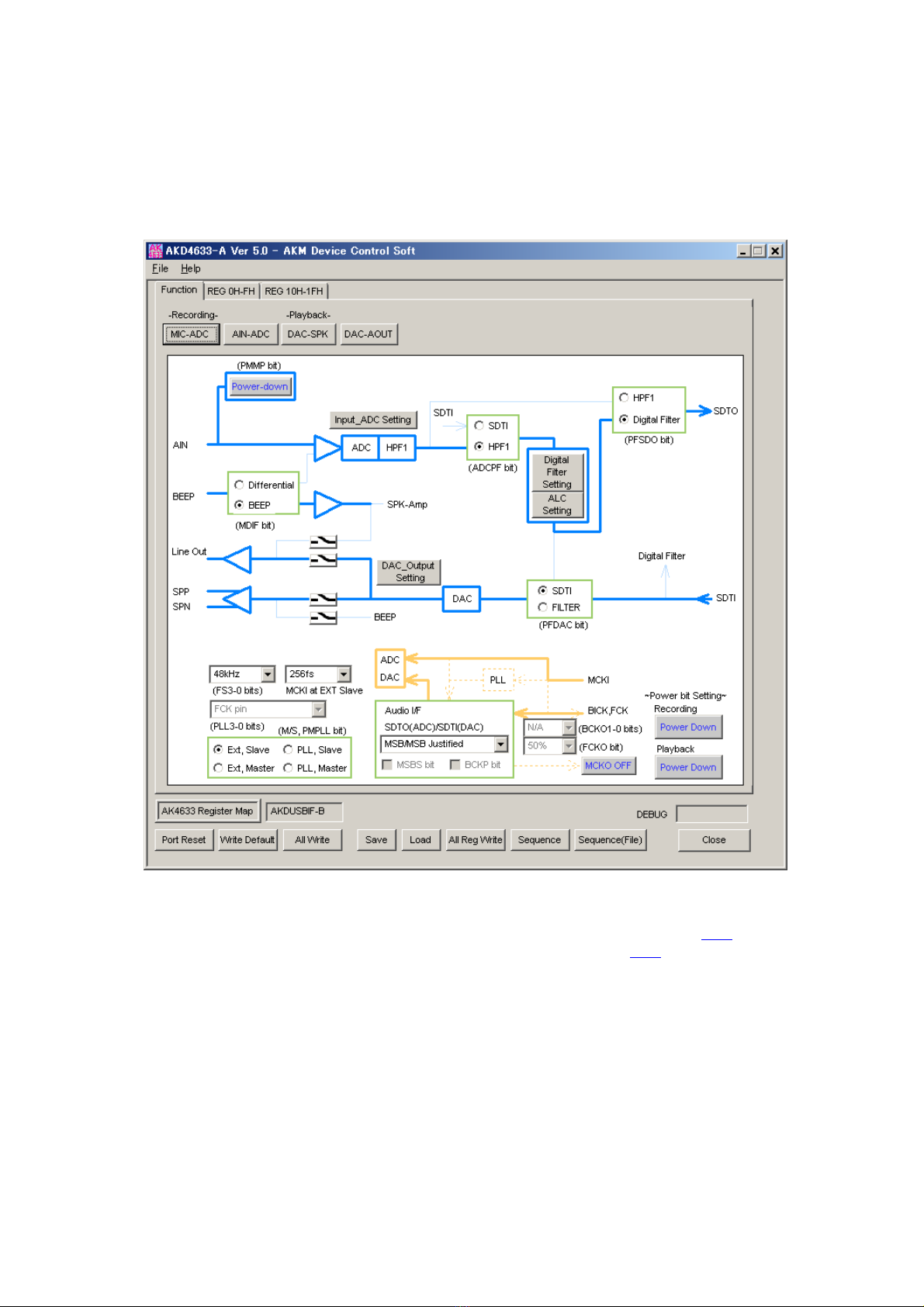Select the AIN-ADC recording path button
Screen dimensions: 924x1307
click(x=251, y=334)
